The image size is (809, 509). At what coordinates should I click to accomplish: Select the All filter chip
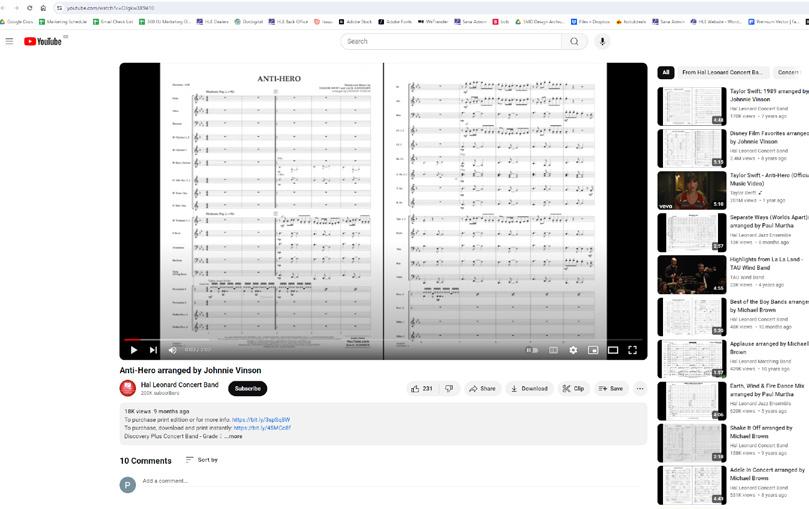(666, 72)
